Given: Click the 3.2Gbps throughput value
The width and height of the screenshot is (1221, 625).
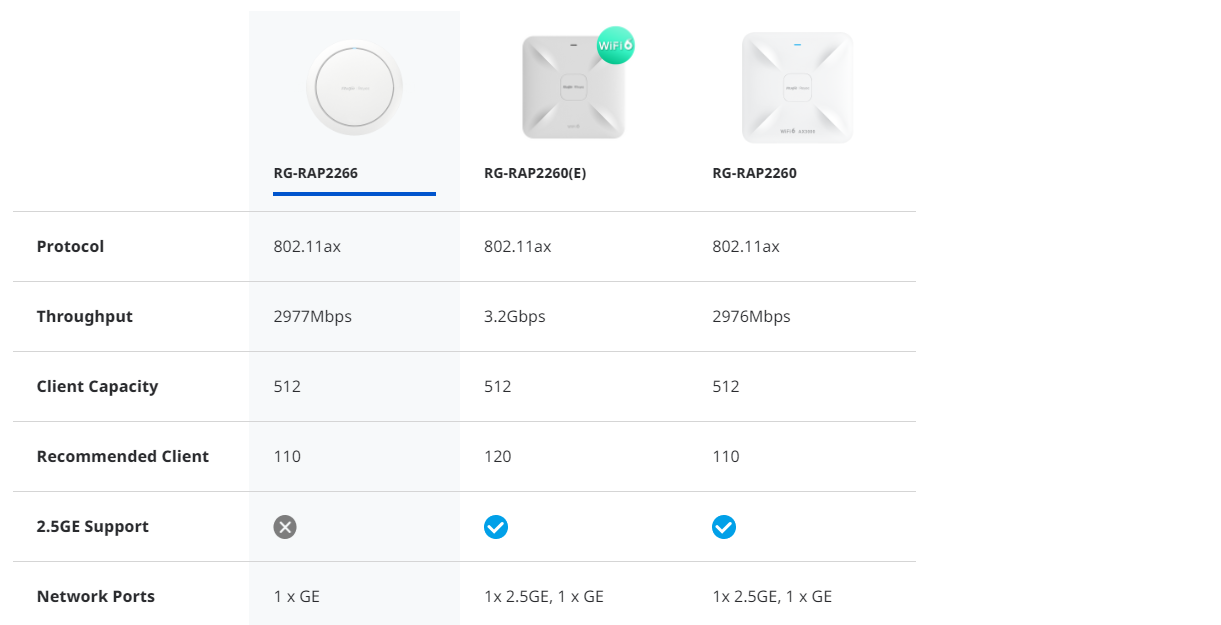Looking at the screenshot, I should [x=515, y=316].
